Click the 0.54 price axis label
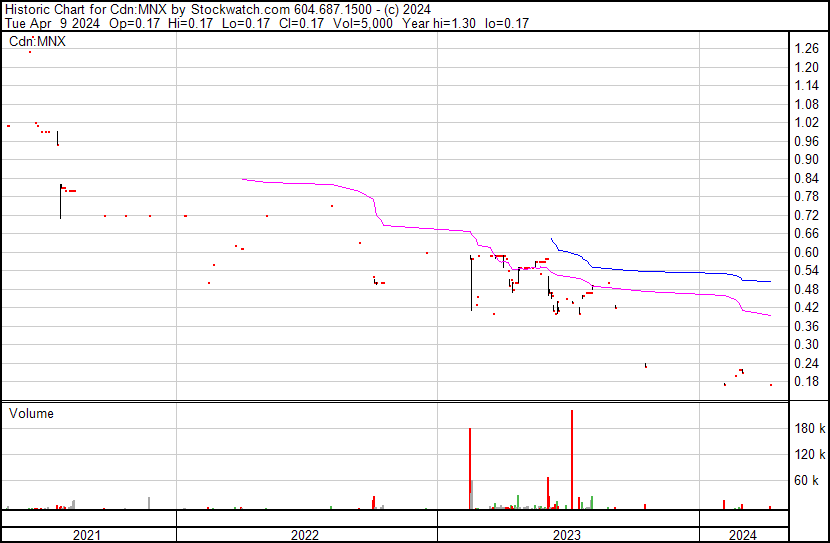Screen dimensions: 830x543 coord(807,271)
